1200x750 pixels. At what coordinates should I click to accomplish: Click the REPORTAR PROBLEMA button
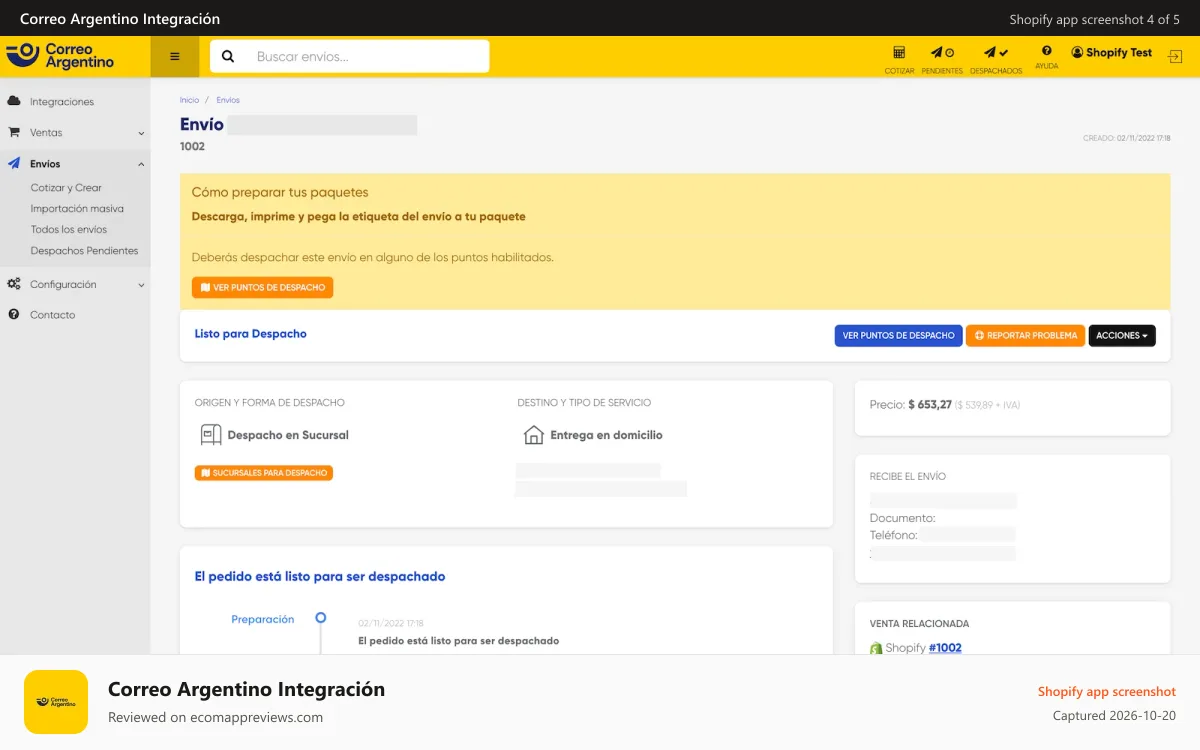[1025, 335]
